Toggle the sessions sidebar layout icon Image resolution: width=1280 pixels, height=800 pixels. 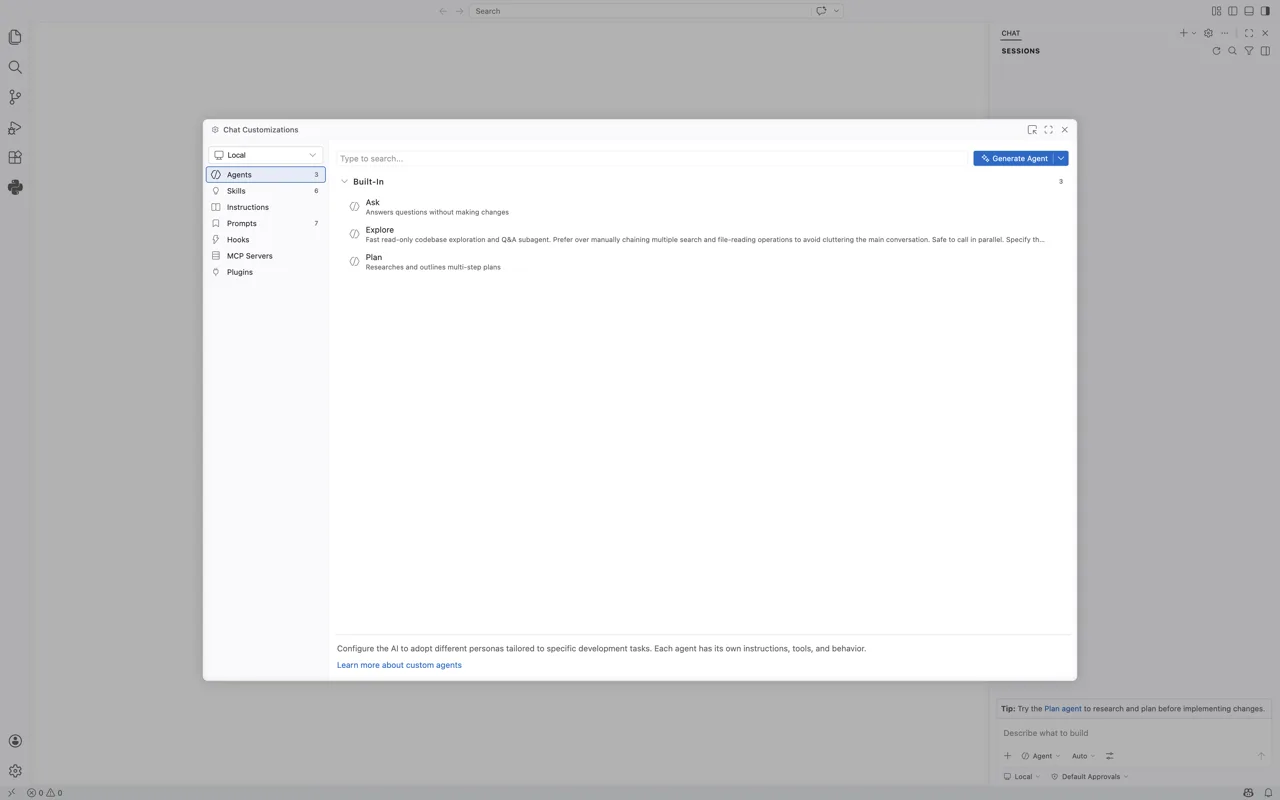(x=1265, y=51)
